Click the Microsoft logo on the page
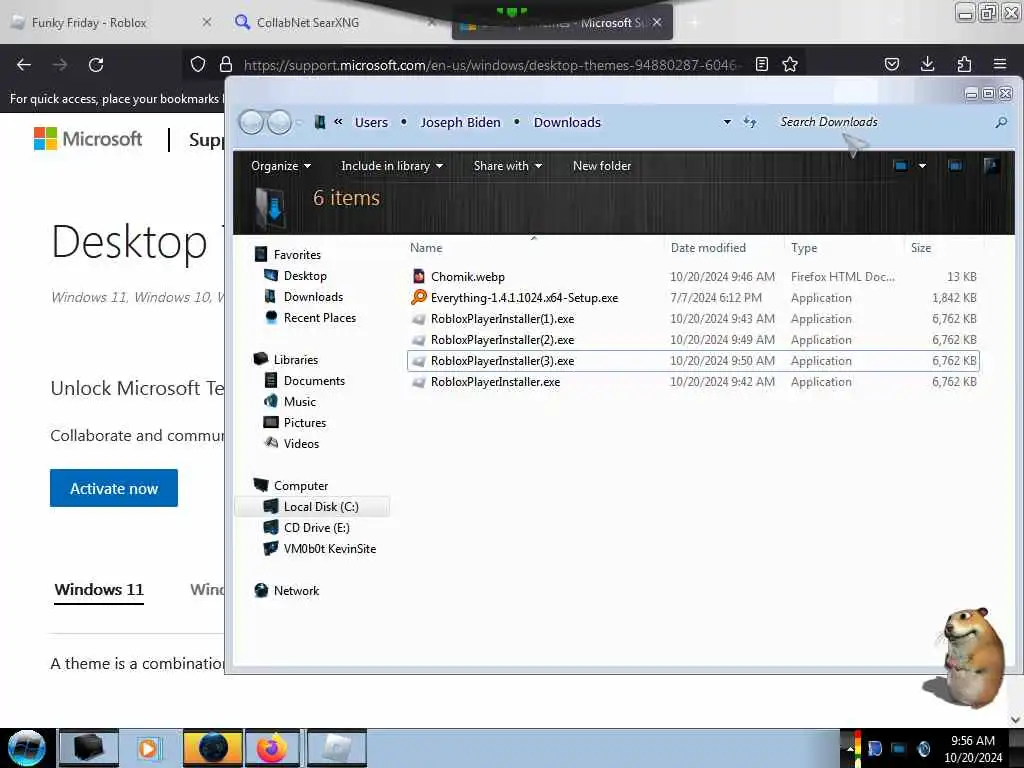This screenshot has height=768, width=1024. pyautogui.click(x=88, y=138)
